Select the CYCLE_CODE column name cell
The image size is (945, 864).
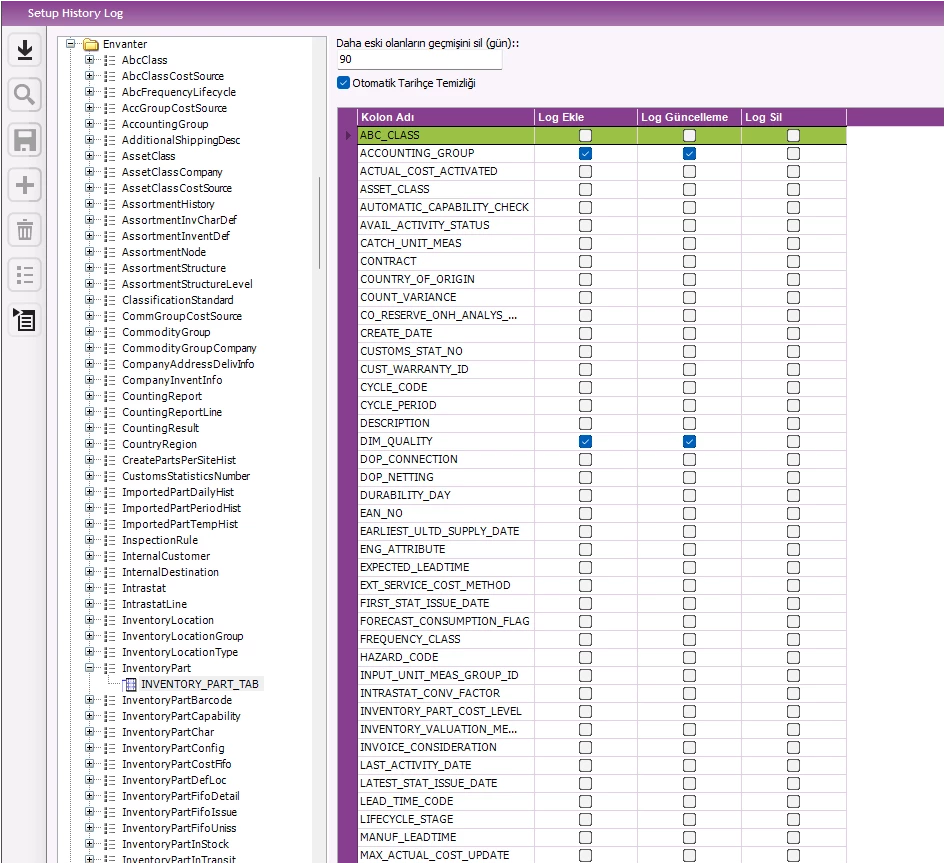point(445,387)
